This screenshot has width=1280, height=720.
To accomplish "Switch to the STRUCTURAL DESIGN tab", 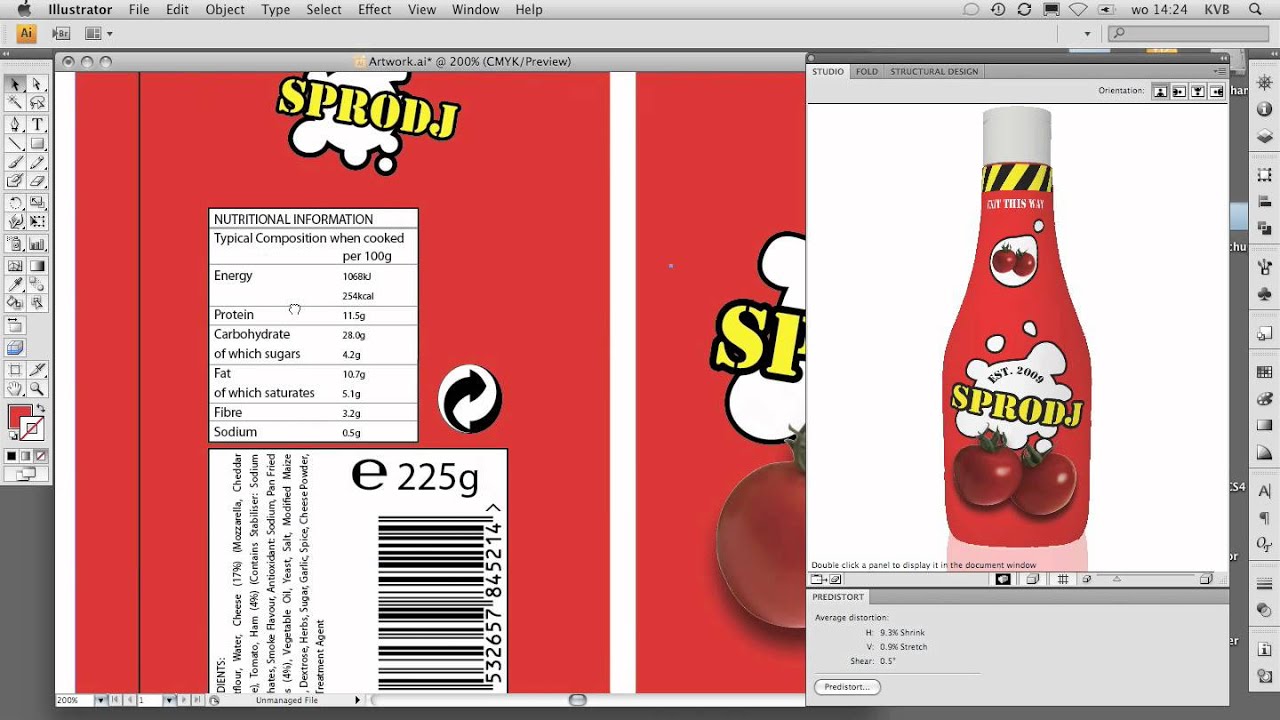I will pyautogui.click(x=934, y=72).
